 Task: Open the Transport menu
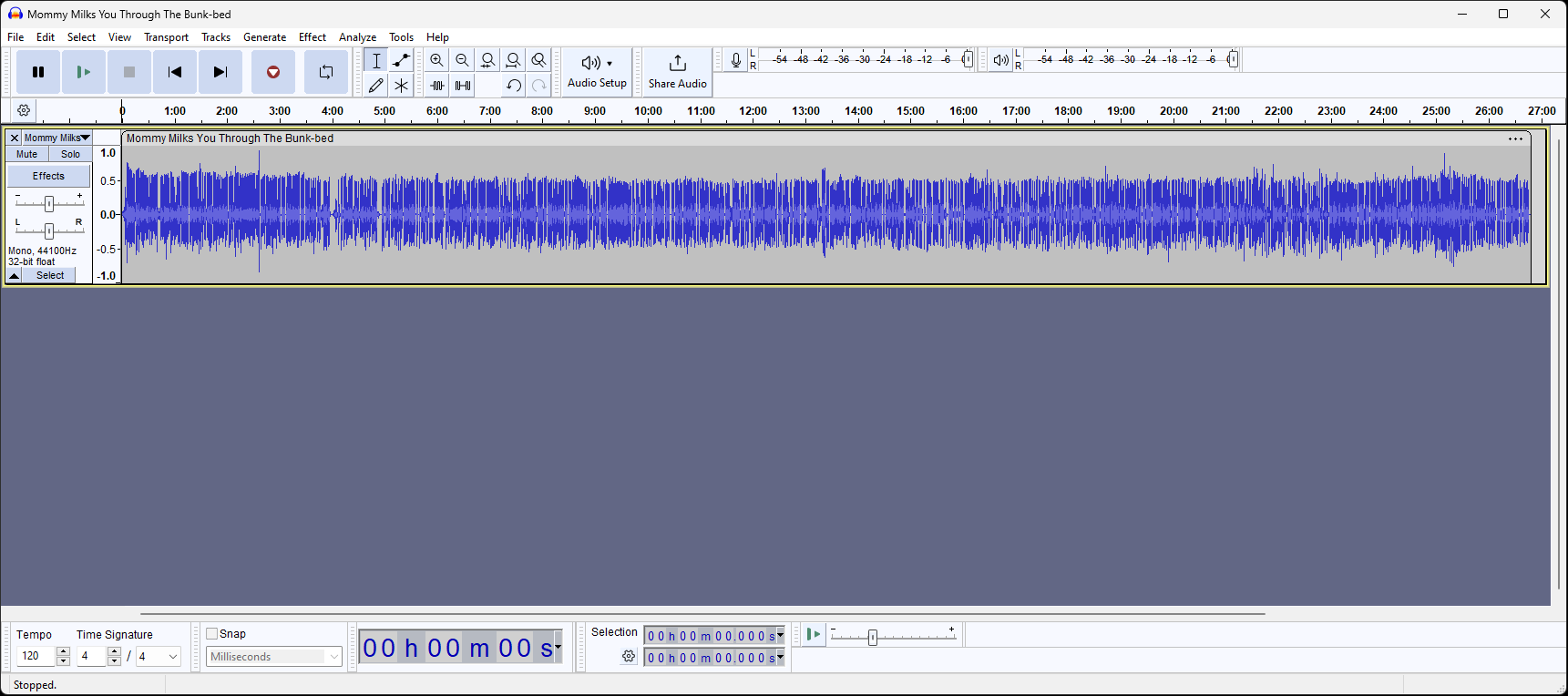tap(166, 37)
